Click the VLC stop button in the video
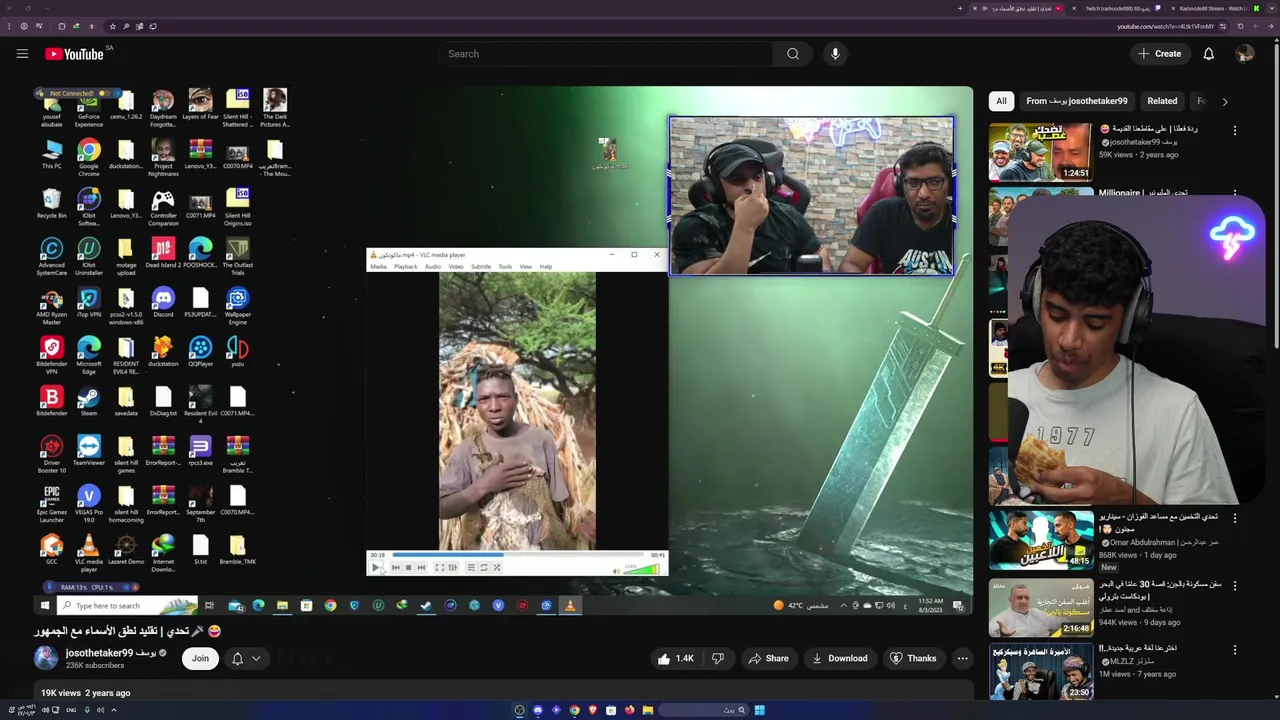This screenshot has height=720, width=1280. point(408,568)
